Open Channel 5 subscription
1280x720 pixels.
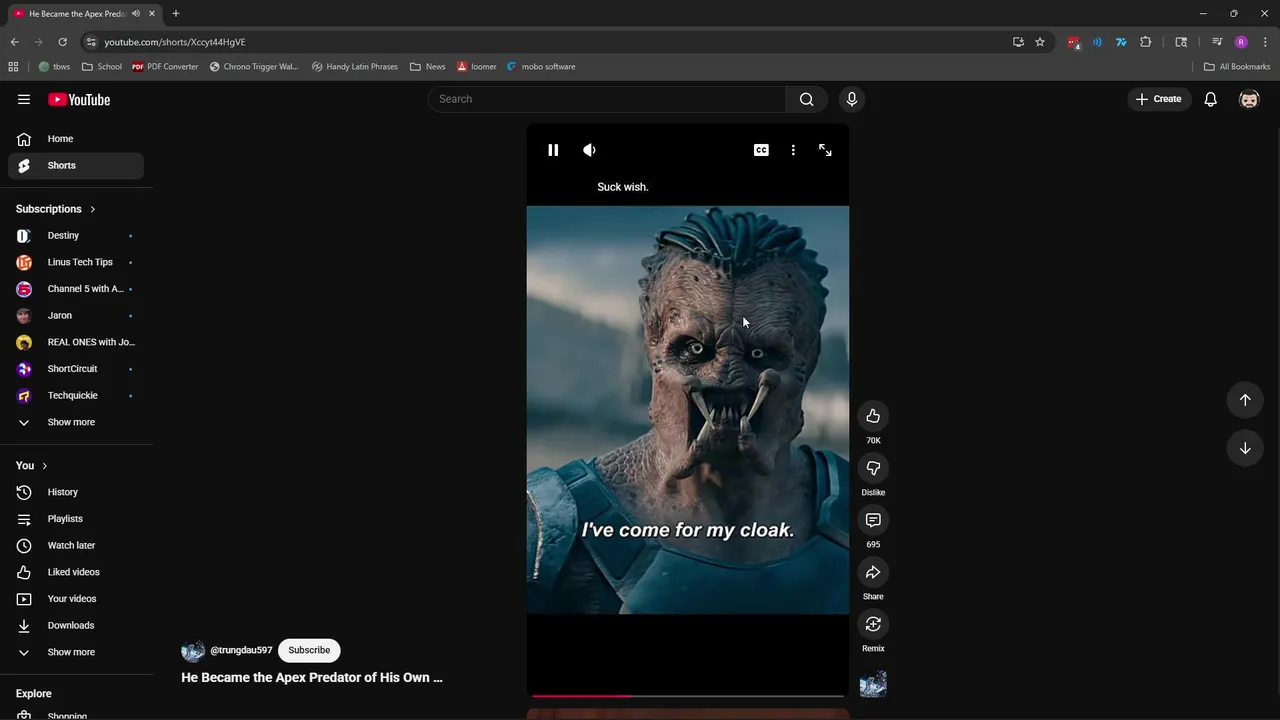click(x=76, y=289)
